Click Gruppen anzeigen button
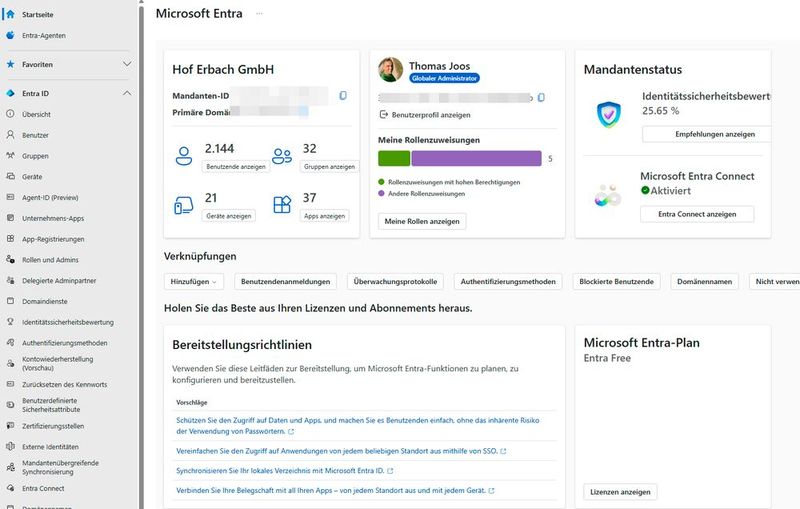800x509 pixels. click(329, 167)
